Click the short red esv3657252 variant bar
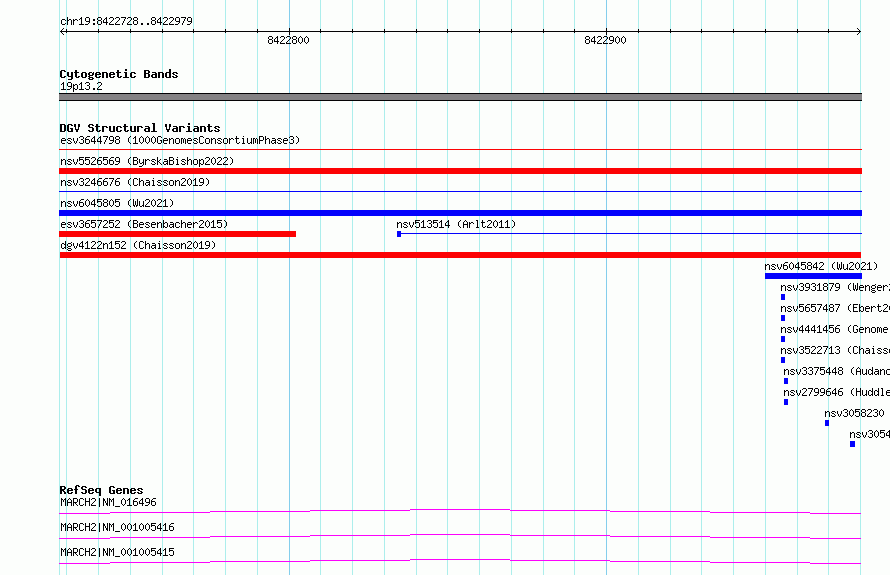Viewport: 890px width, 575px height. coord(178,234)
